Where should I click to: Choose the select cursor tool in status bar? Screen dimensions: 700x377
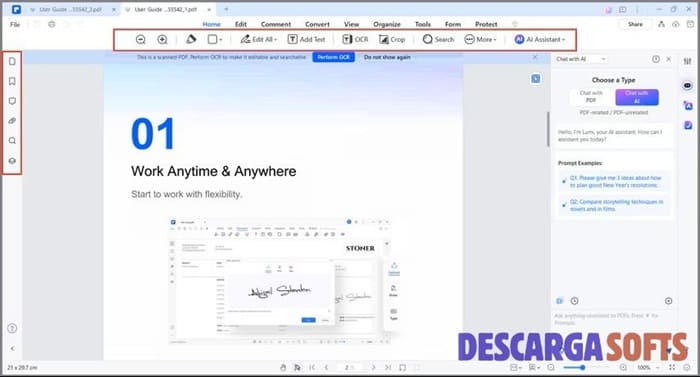297,367
